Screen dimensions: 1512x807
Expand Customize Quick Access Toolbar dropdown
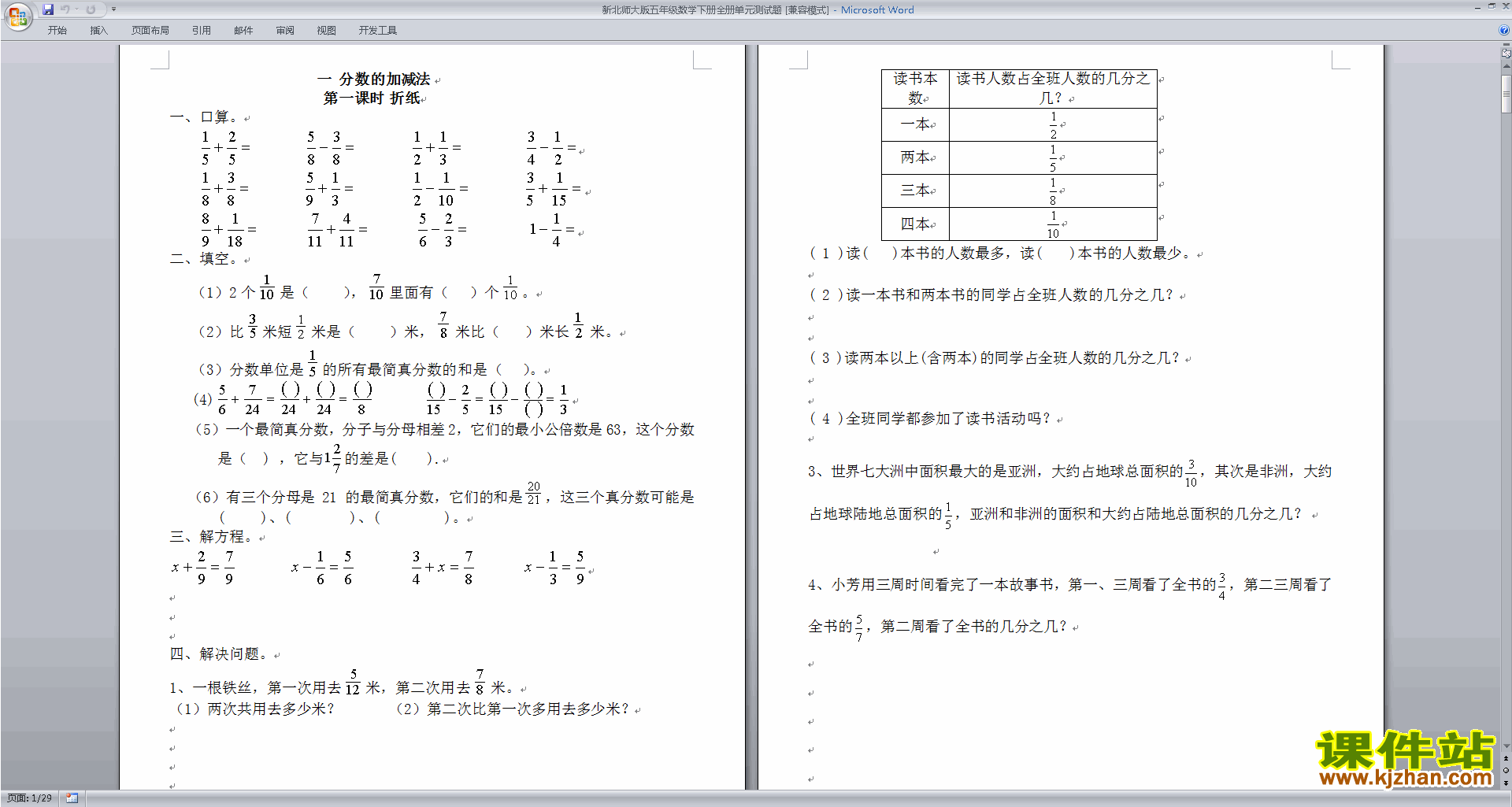pyautogui.click(x=113, y=9)
